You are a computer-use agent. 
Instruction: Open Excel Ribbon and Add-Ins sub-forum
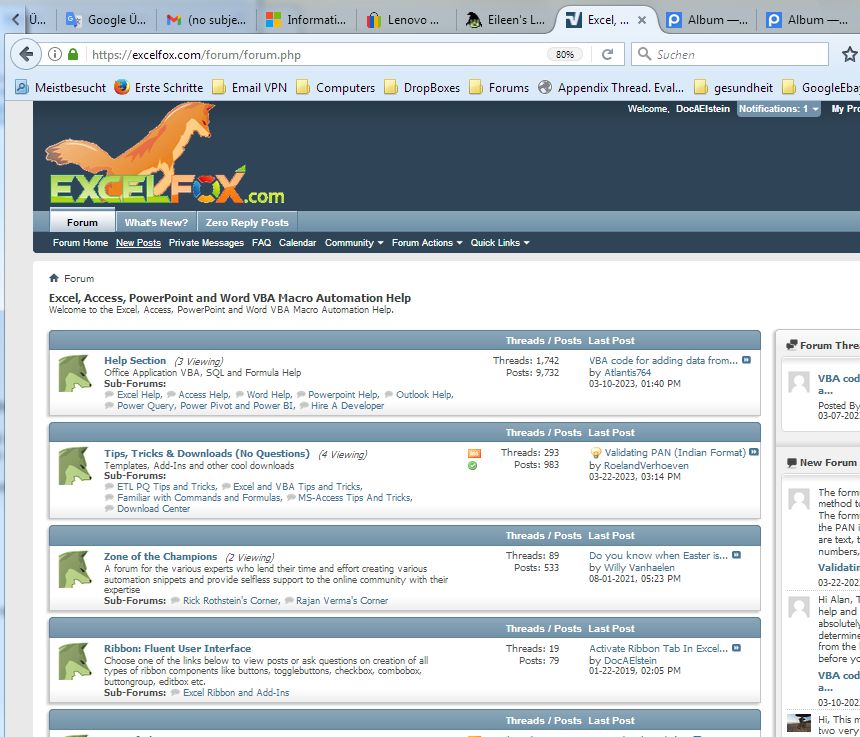(236, 693)
